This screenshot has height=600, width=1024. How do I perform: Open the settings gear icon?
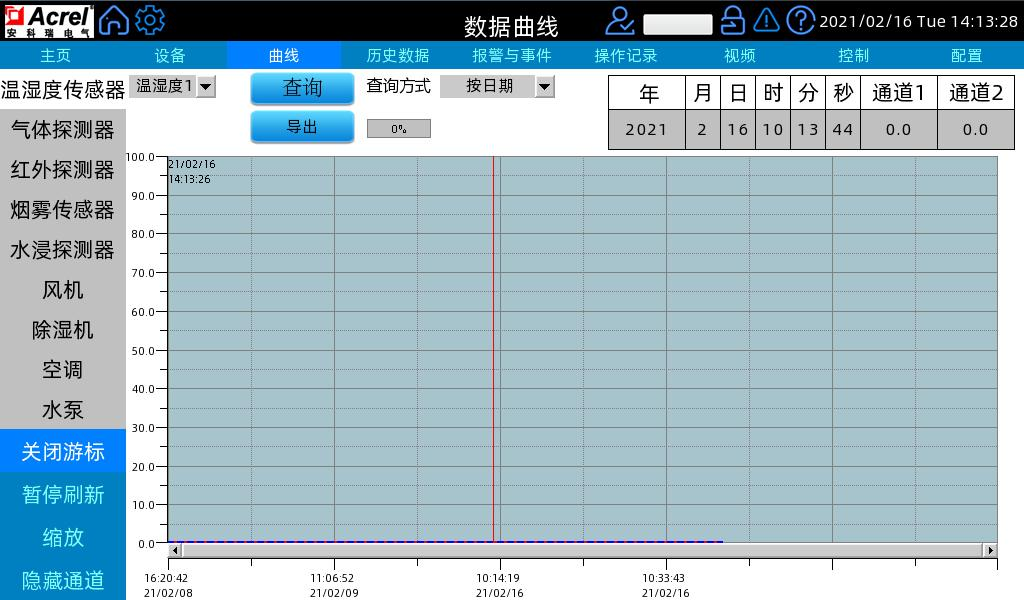[x=150, y=20]
